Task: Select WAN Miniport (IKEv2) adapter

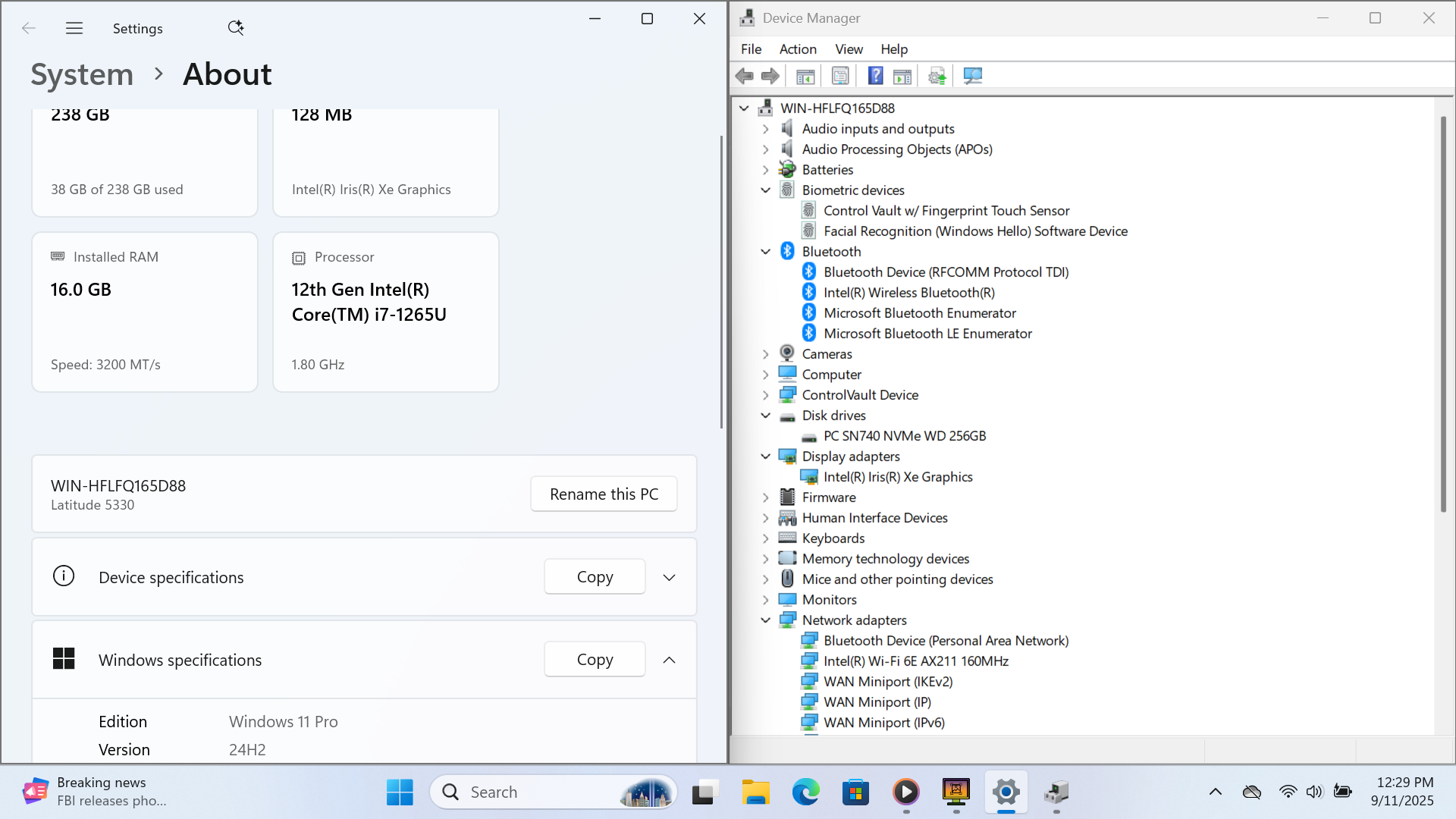Action: coord(887,682)
